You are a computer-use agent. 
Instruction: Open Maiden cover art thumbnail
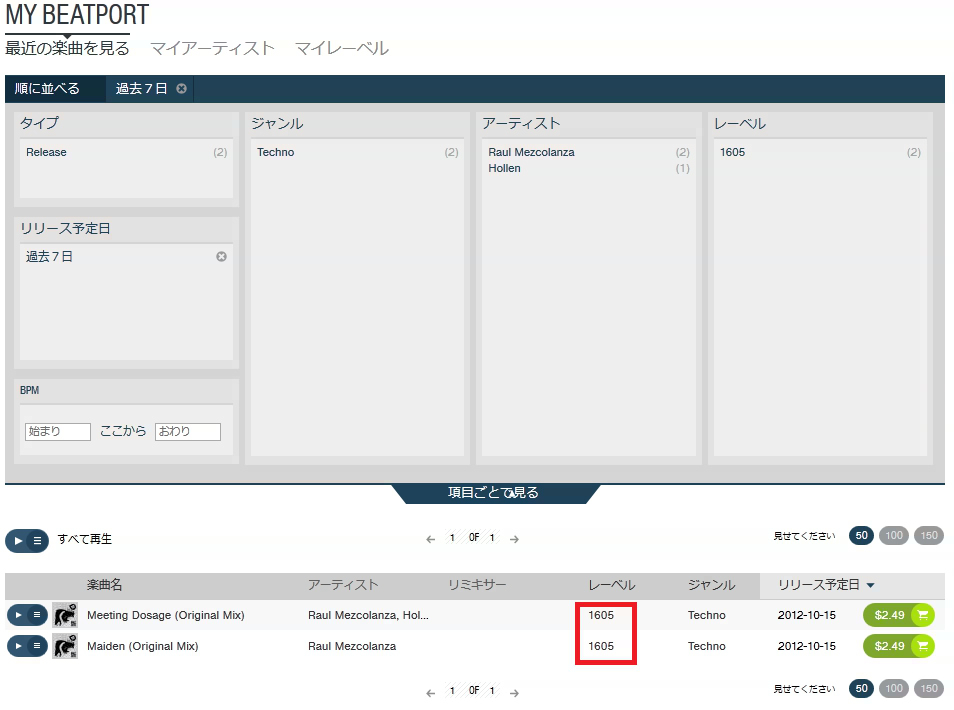click(64, 646)
